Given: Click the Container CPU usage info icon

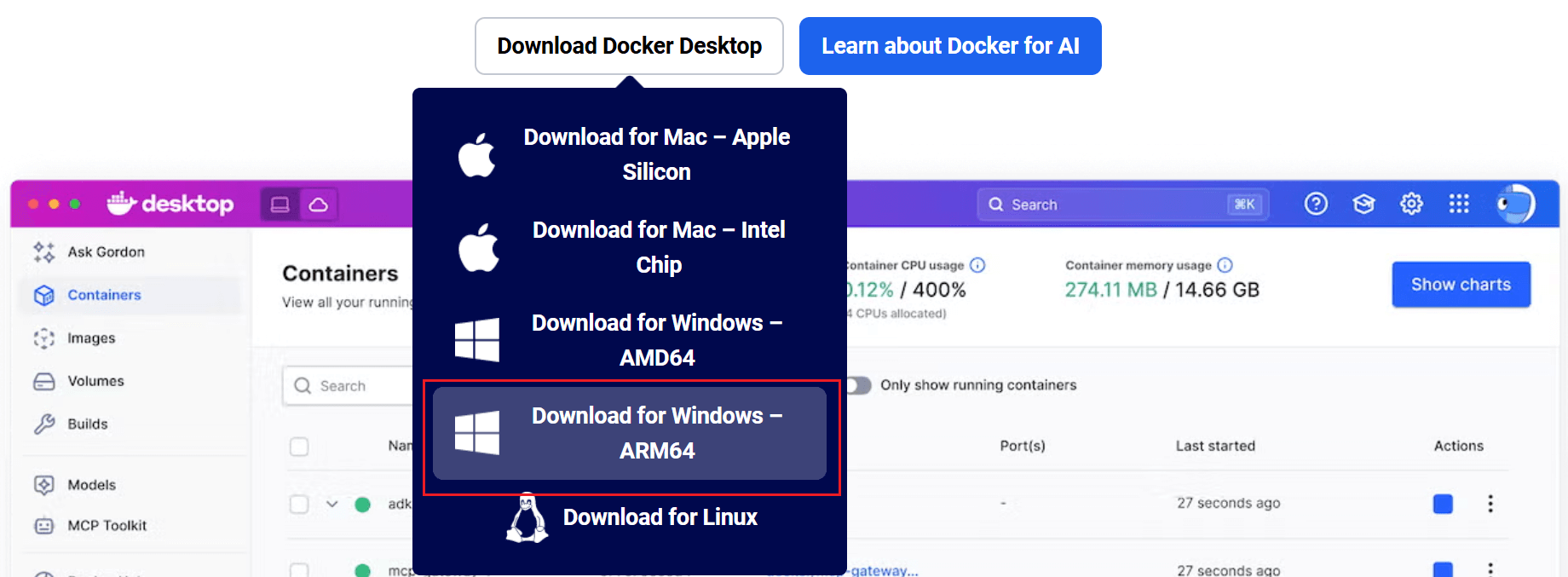Looking at the screenshot, I should (x=977, y=265).
